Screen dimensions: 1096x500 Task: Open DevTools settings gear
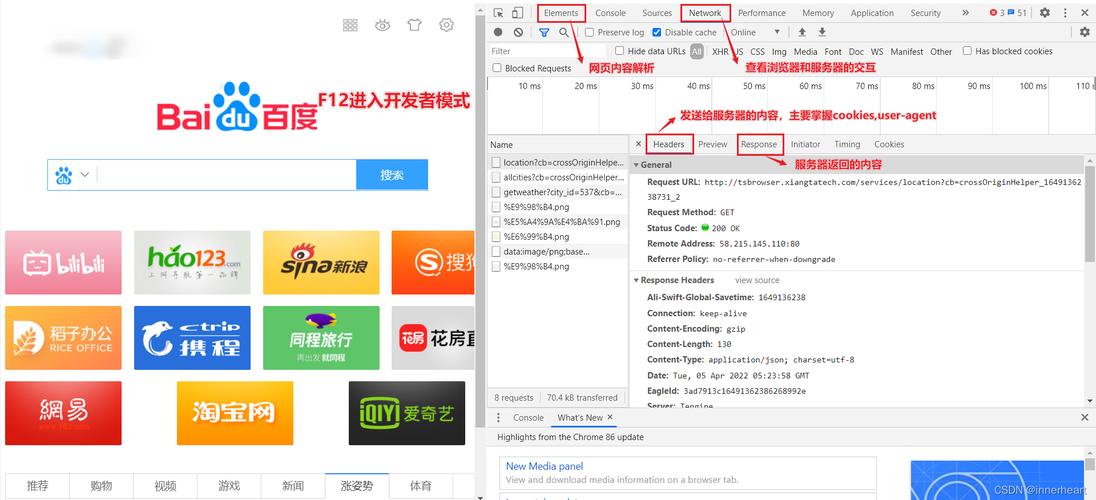point(1044,13)
